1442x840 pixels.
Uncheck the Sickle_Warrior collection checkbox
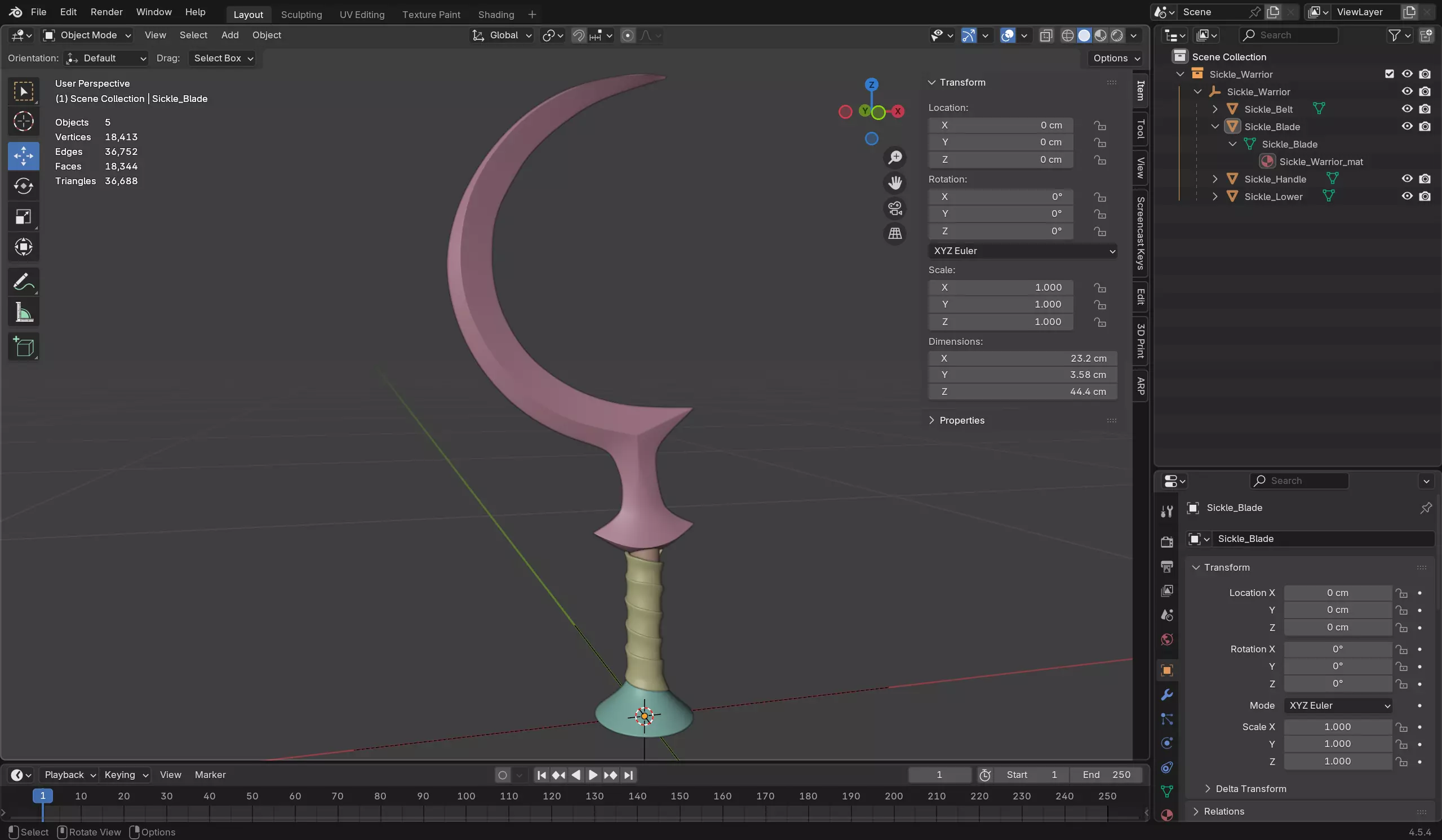click(1390, 74)
